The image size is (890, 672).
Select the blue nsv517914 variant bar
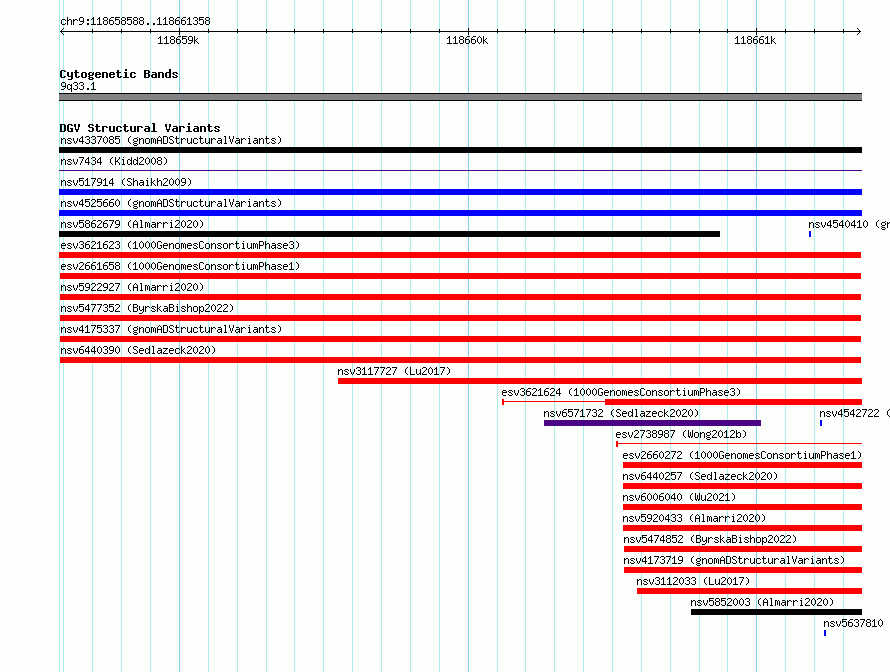tap(460, 192)
